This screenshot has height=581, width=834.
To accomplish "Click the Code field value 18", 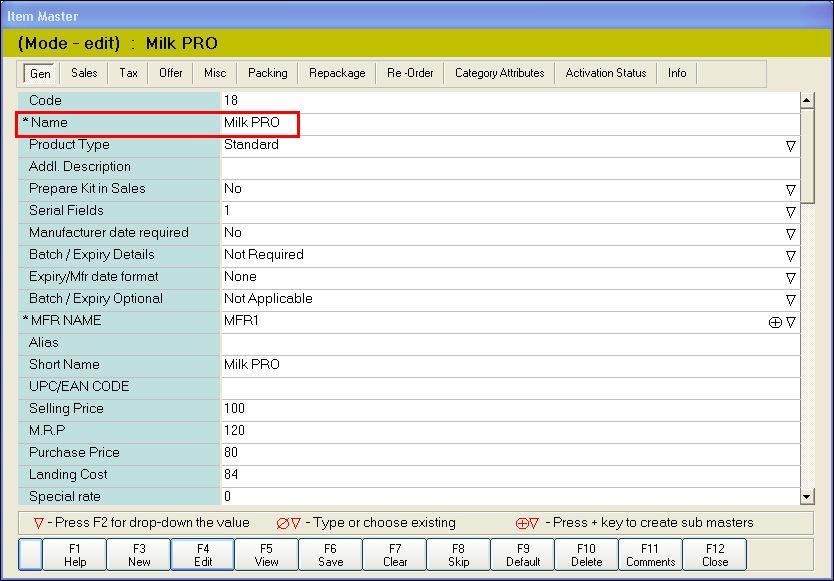I will [x=511, y=101].
